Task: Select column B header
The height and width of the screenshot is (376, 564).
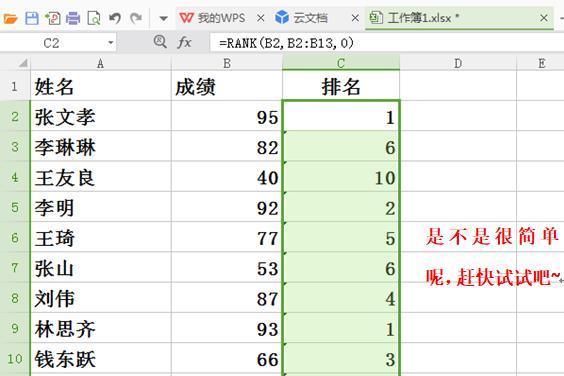Action: [x=227, y=63]
